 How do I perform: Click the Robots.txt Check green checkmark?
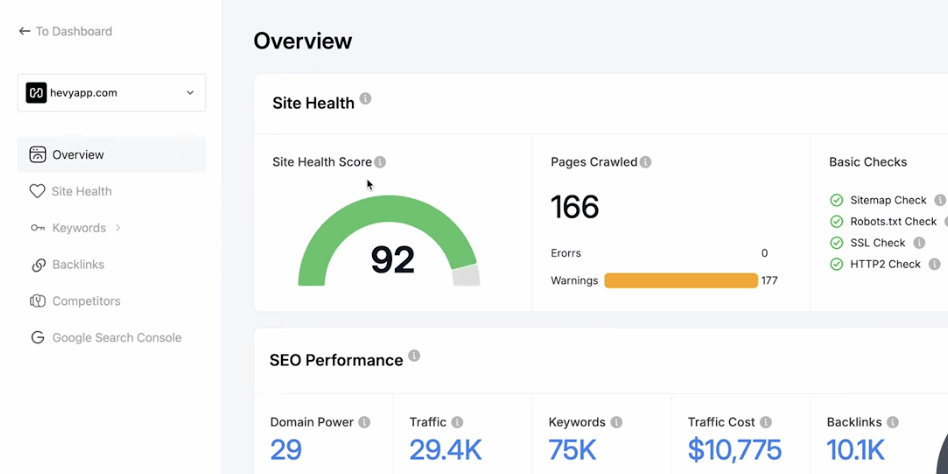click(x=836, y=222)
